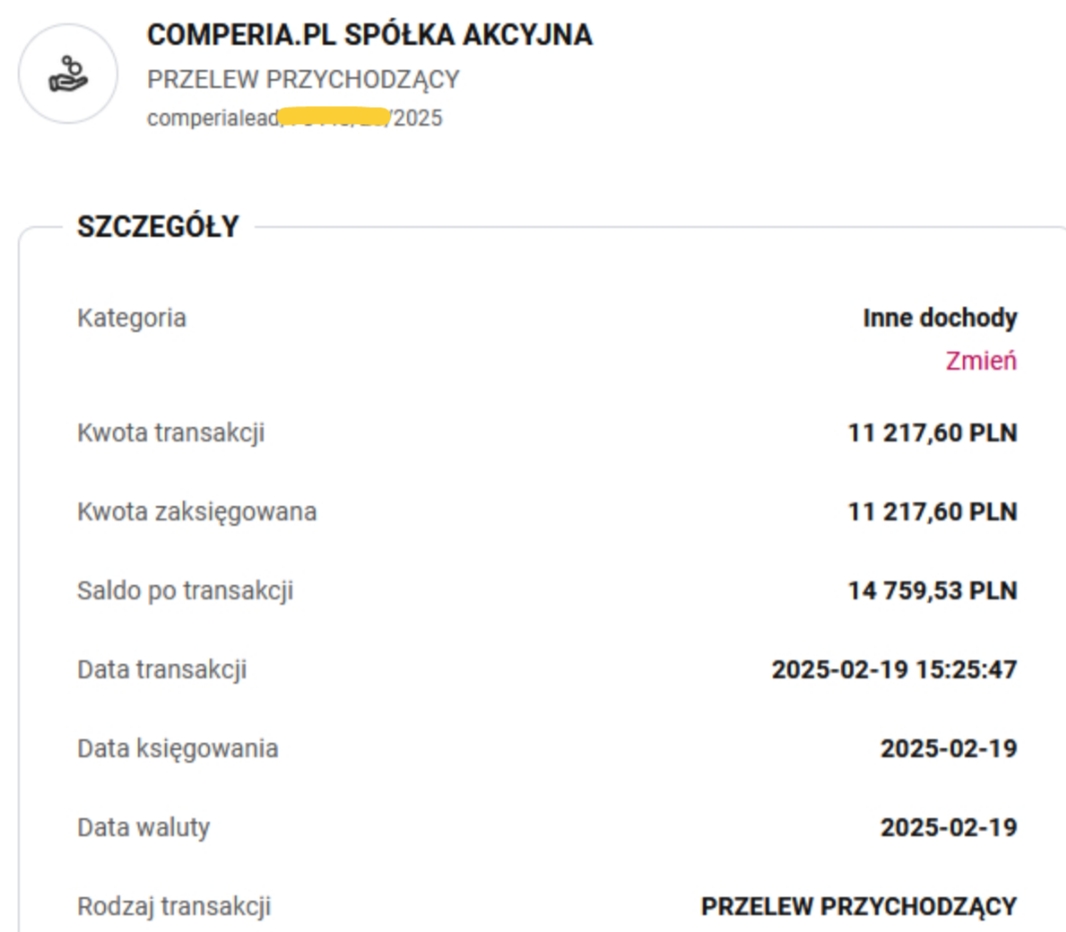Click the Data waluty date value

pyautogui.click(x=948, y=828)
